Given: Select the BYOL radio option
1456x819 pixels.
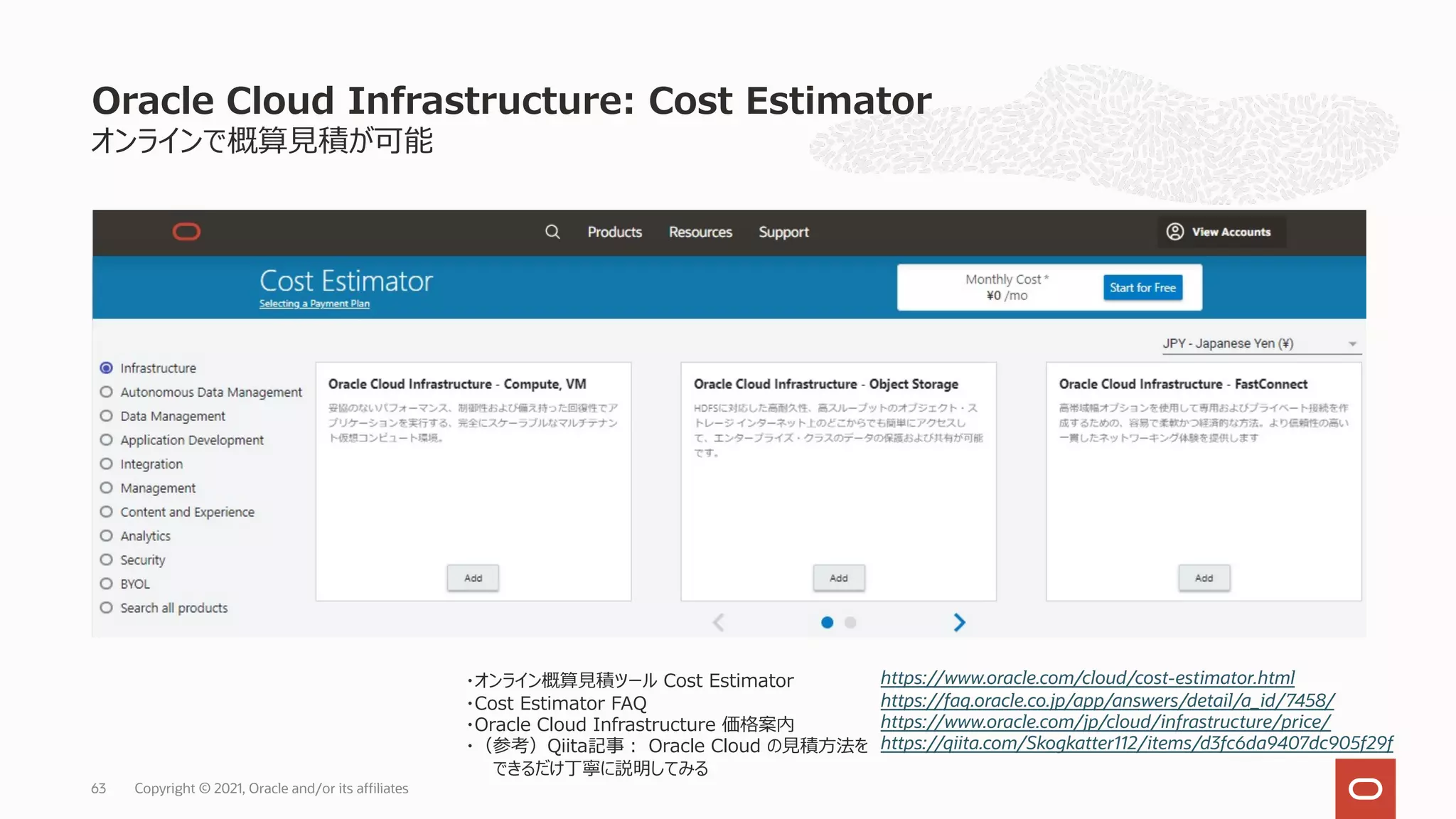Looking at the screenshot, I should [x=107, y=584].
